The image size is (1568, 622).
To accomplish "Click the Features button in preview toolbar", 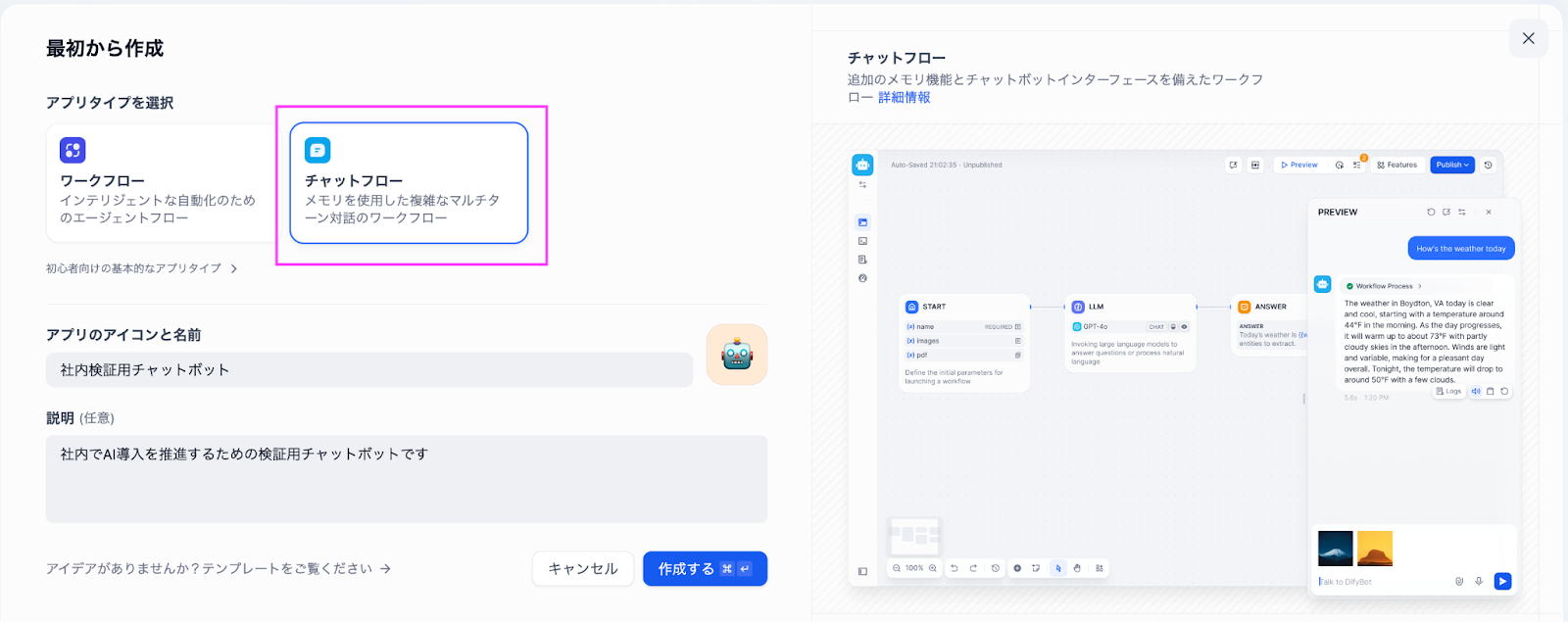I will click(x=1396, y=165).
